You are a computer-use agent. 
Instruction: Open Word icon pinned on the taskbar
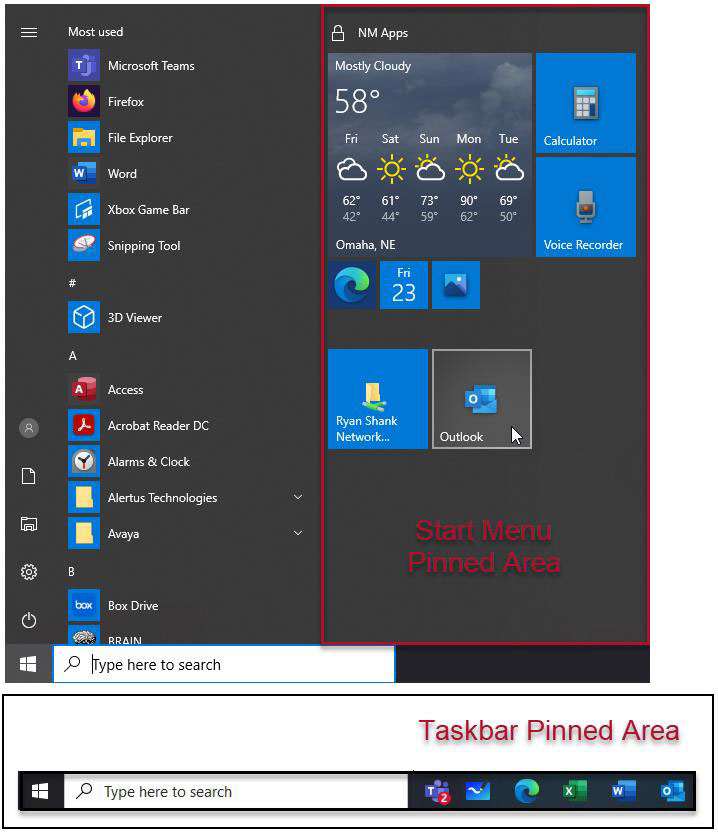[623, 792]
